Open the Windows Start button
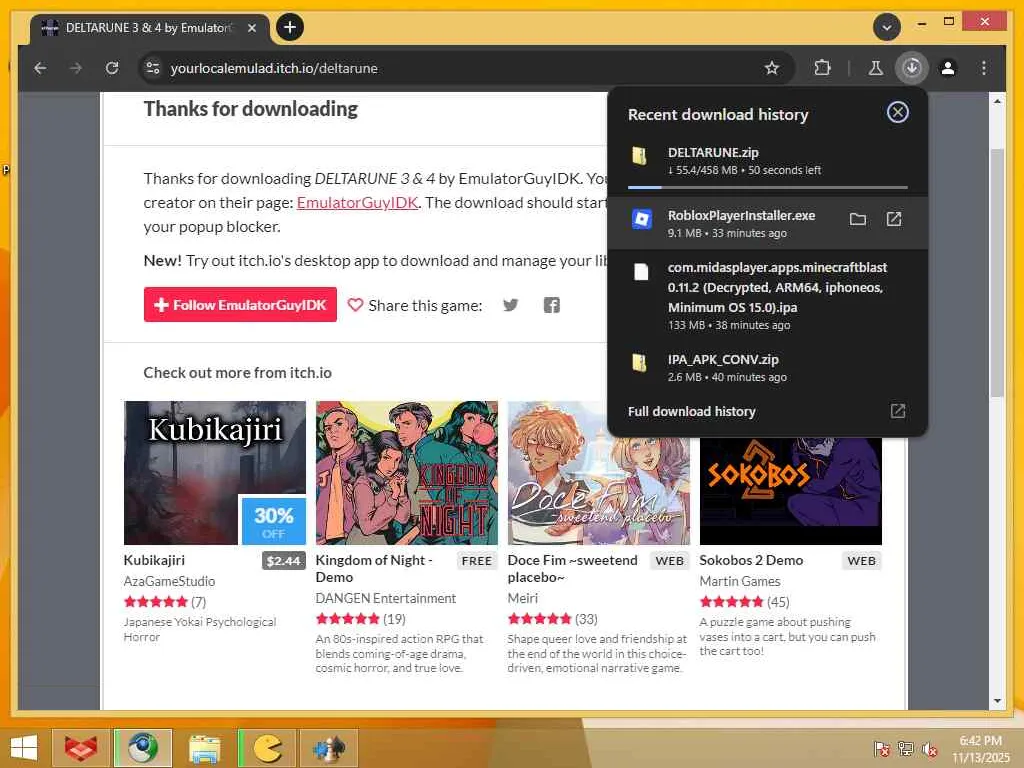 [24, 748]
